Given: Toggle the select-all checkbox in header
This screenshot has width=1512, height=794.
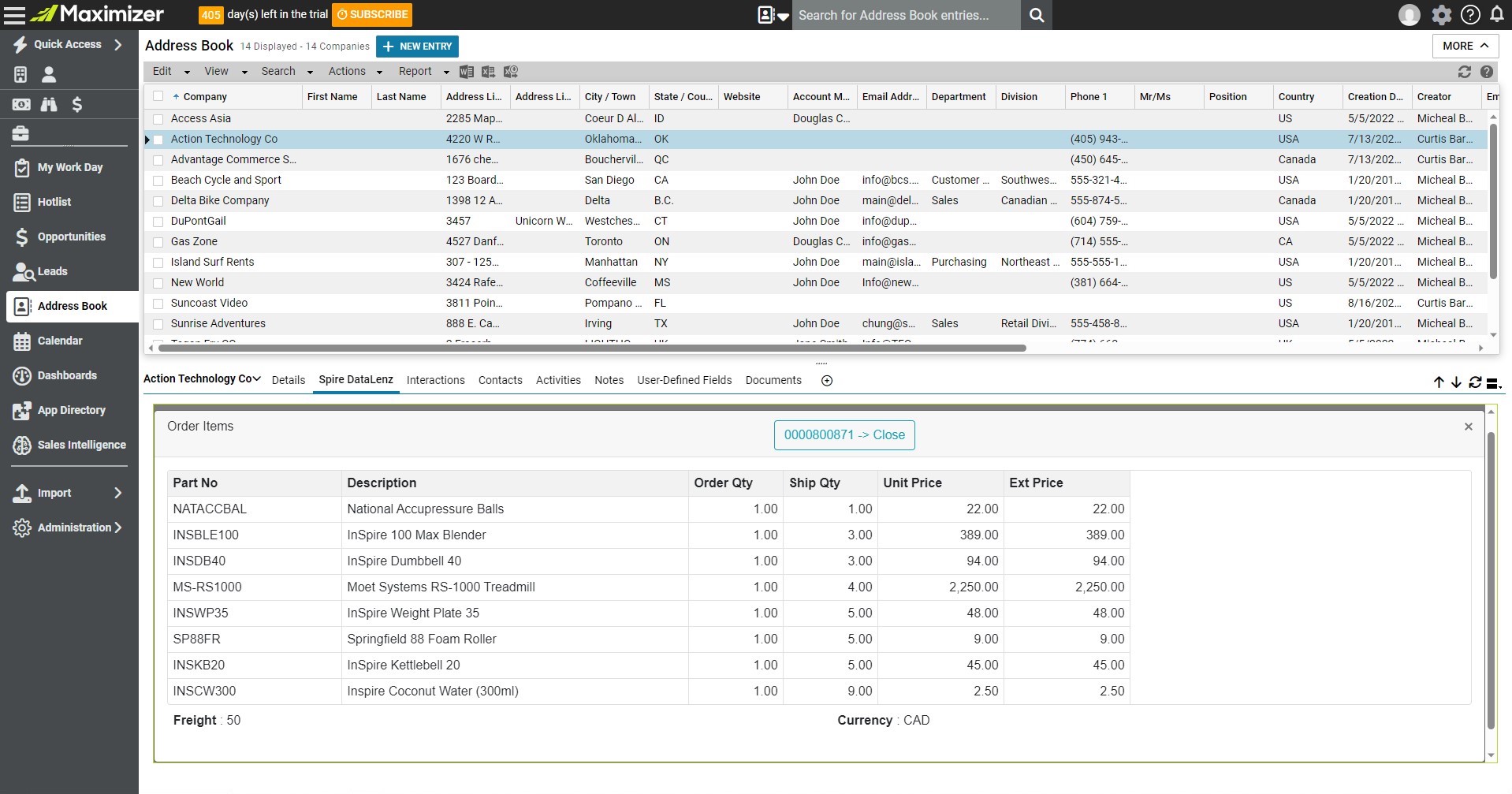Looking at the screenshot, I should click(x=158, y=96).
